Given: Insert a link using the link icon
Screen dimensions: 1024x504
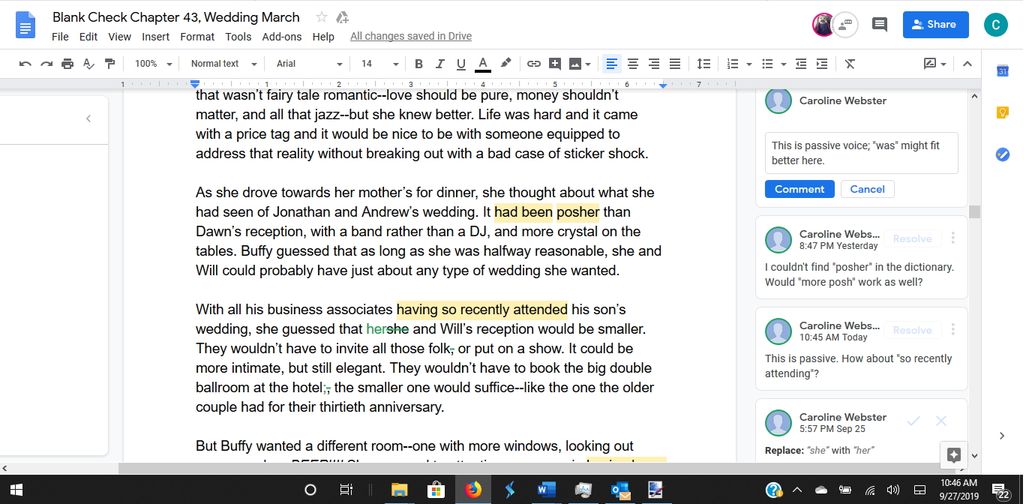Looking at the screenshot, I should 533,64.
